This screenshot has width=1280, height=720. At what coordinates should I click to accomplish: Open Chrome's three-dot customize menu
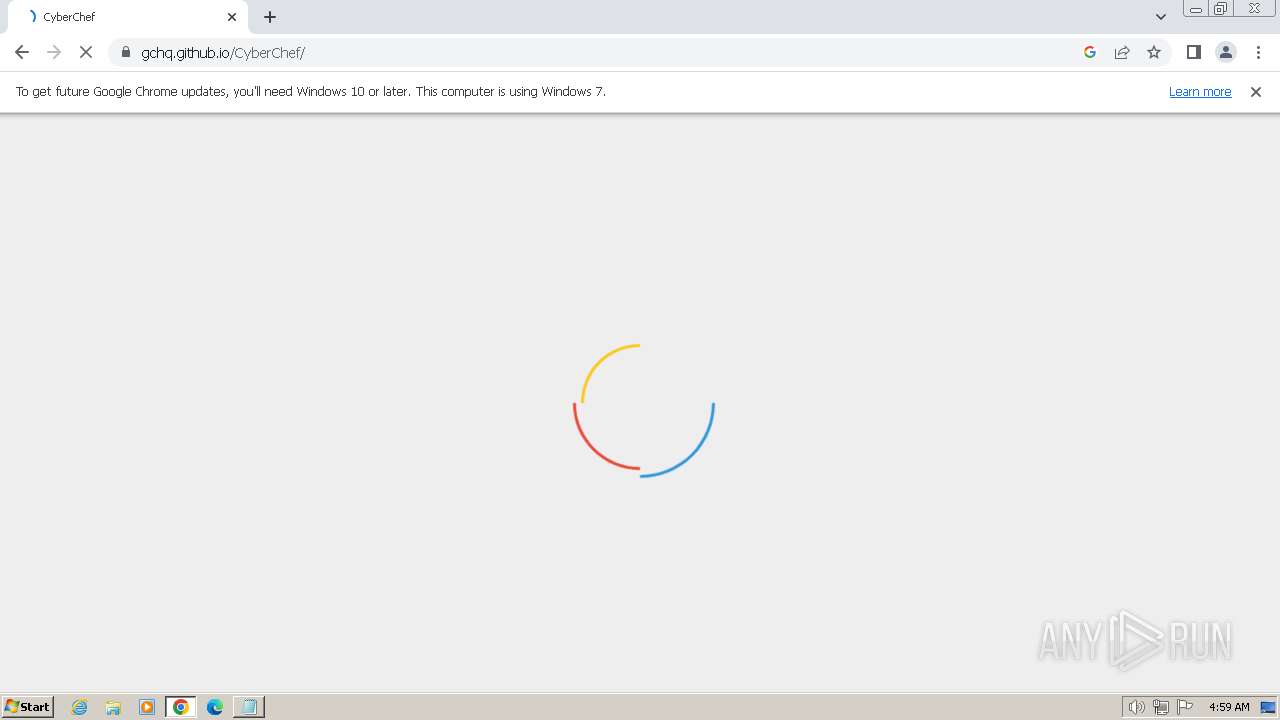1258,52
